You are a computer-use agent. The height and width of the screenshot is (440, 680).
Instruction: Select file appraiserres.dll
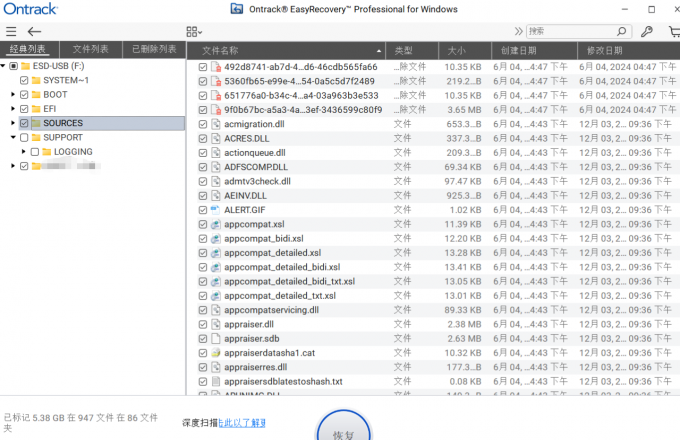click(x=255, y=367)
